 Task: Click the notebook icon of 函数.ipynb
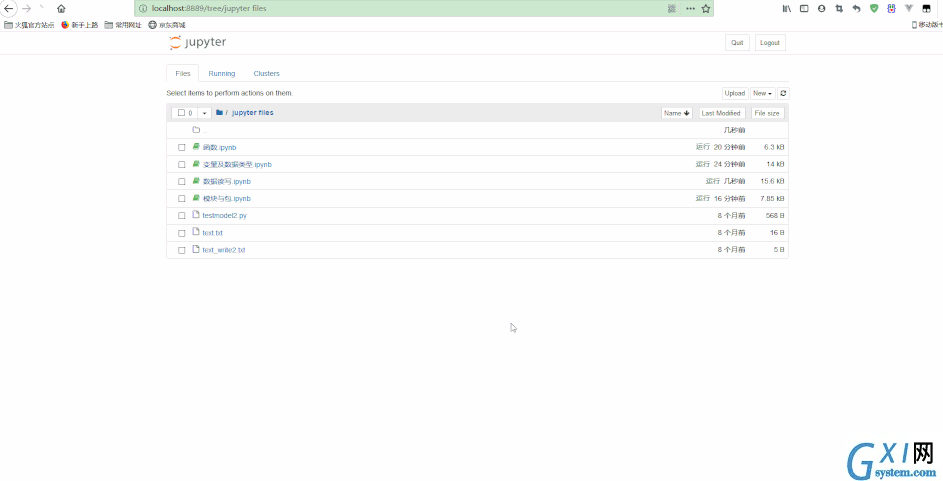196,147
